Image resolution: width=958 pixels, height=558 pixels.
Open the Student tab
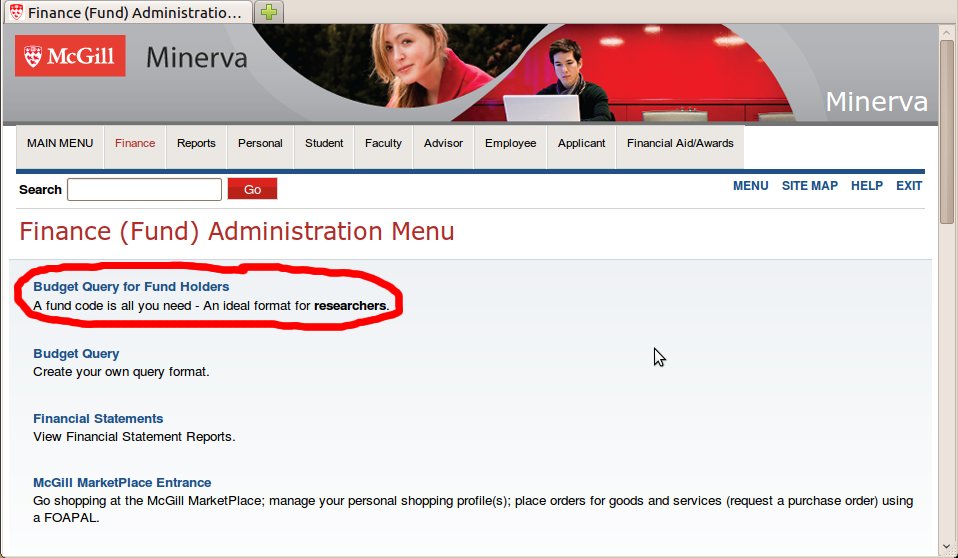pyautogui.click(x=324, y=144)
